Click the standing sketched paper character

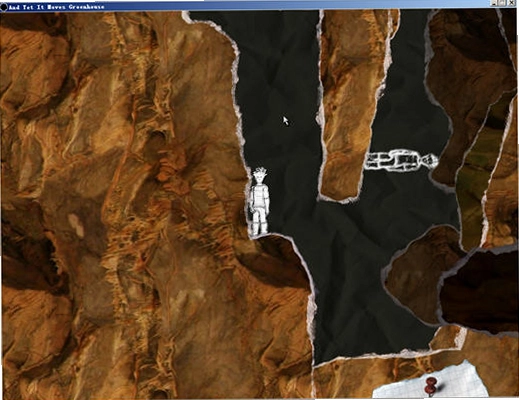pyautogui.click(x=259, y=201)
